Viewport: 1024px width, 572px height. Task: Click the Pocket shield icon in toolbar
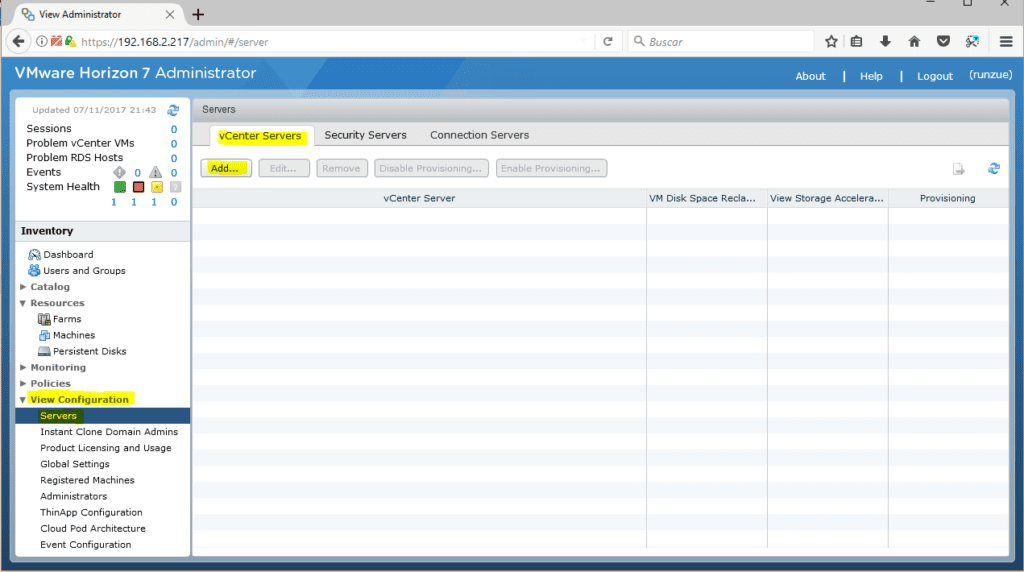943,42
